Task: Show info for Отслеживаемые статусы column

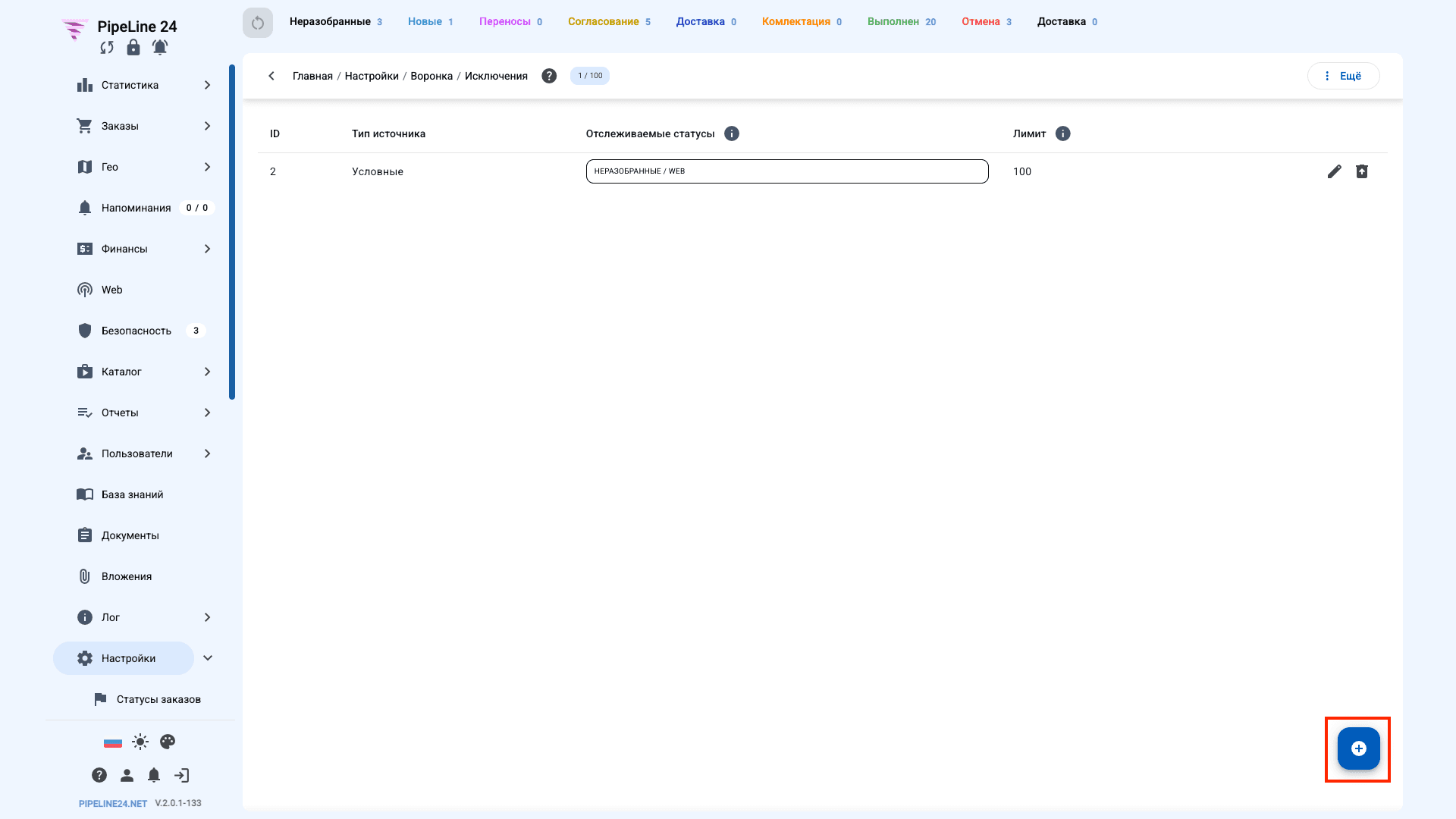Action: [x=732, y=133]
